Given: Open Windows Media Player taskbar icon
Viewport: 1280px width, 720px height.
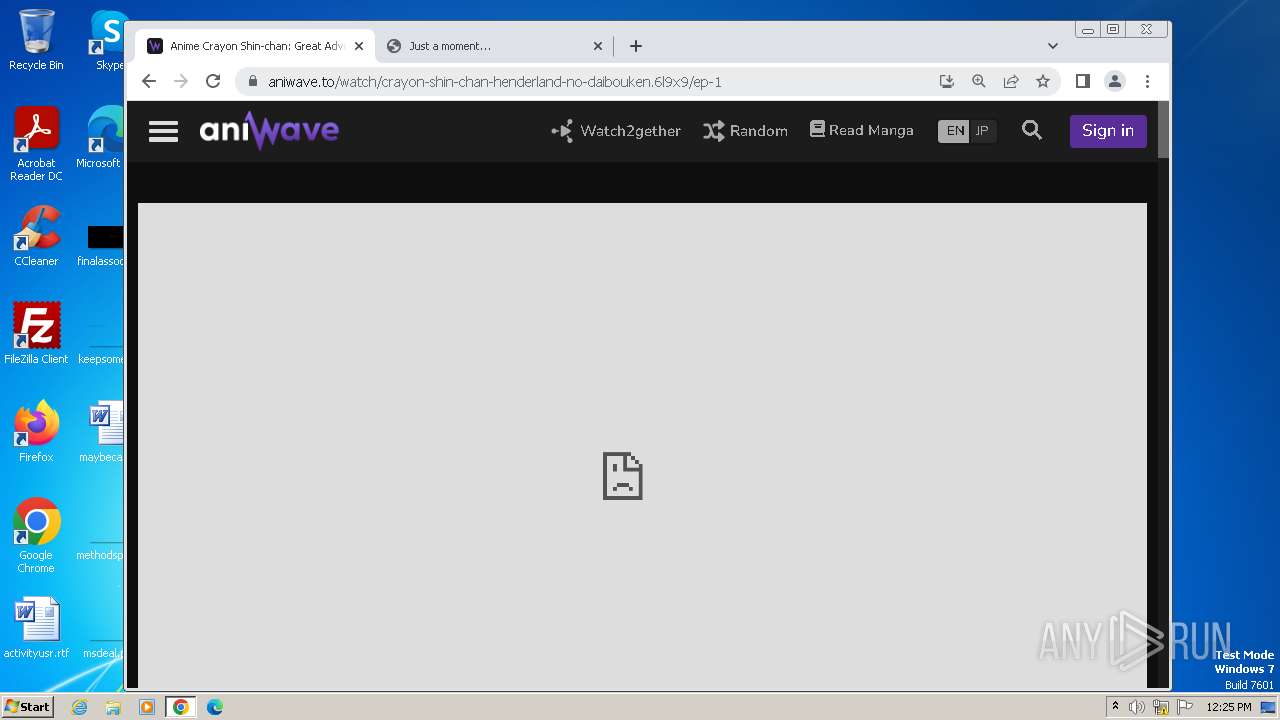Looking at the screenshot, I should [147, 707].
